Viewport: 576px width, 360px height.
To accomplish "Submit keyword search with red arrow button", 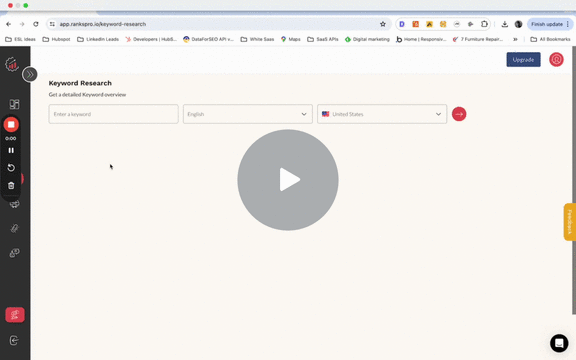I will [x=459, y=114].
